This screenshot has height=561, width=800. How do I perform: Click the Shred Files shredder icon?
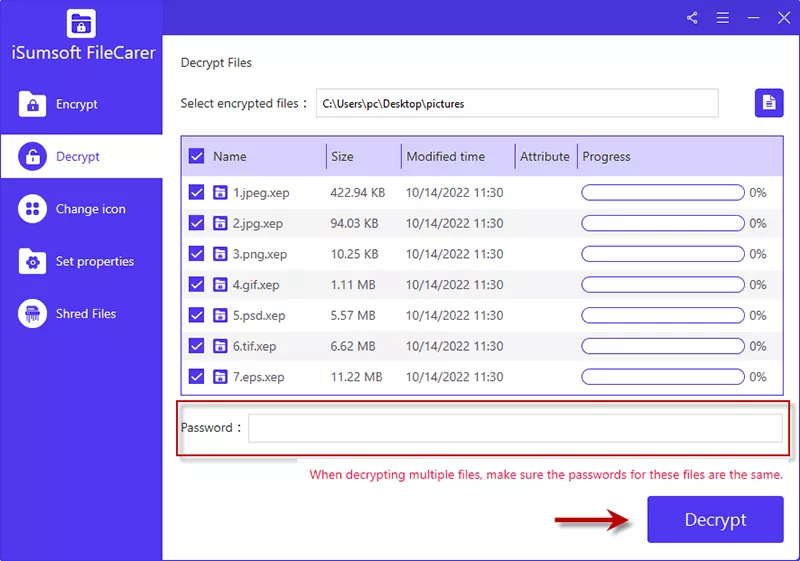(32, 314)
